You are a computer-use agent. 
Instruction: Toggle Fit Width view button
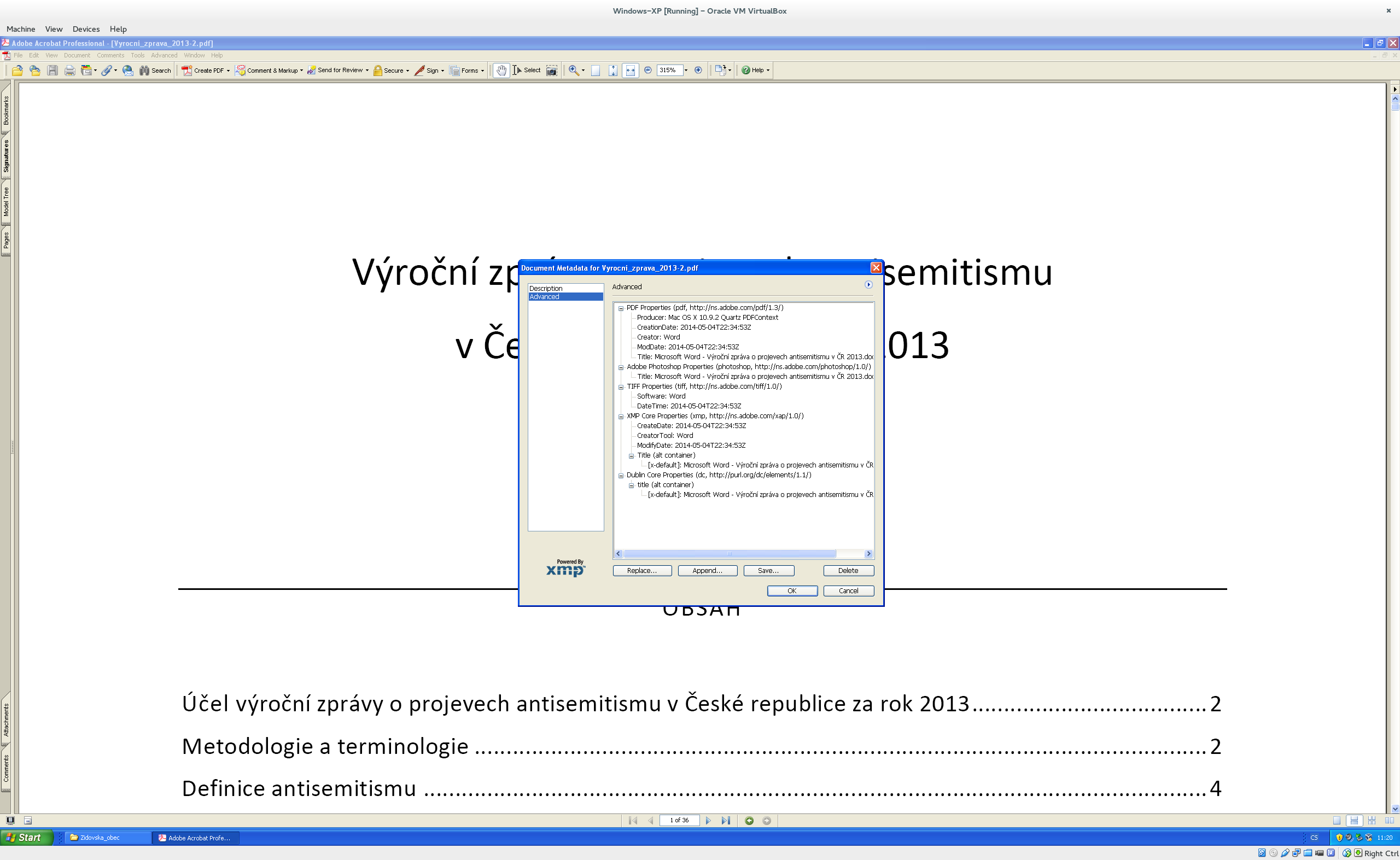pyautogui.click(x=631, y=71)
